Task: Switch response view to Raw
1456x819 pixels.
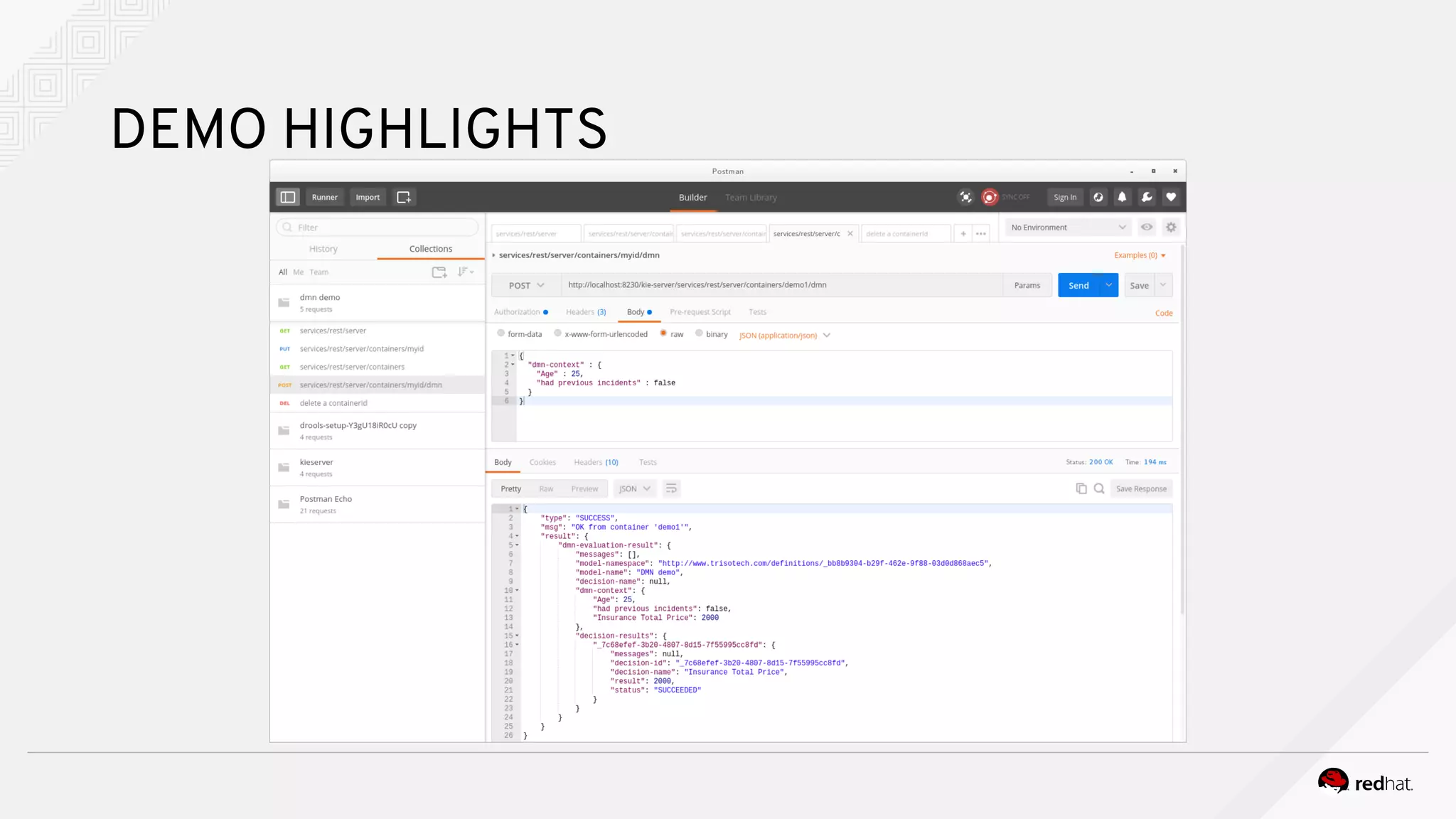Action: pyautogui.click(x=546, y=489)
